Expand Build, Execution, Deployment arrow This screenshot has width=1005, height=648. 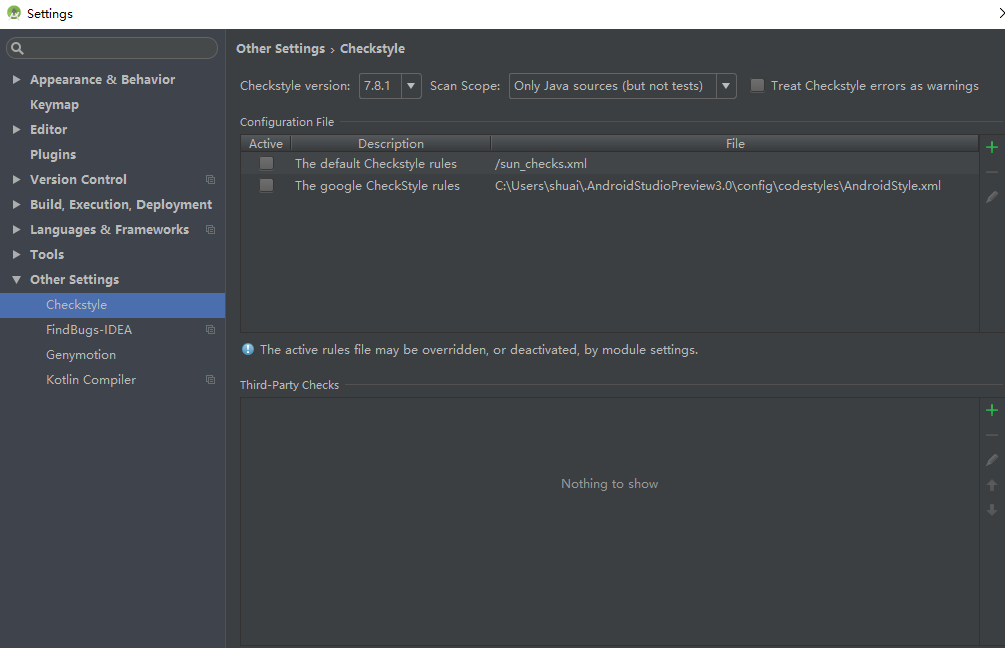[17, 204]
